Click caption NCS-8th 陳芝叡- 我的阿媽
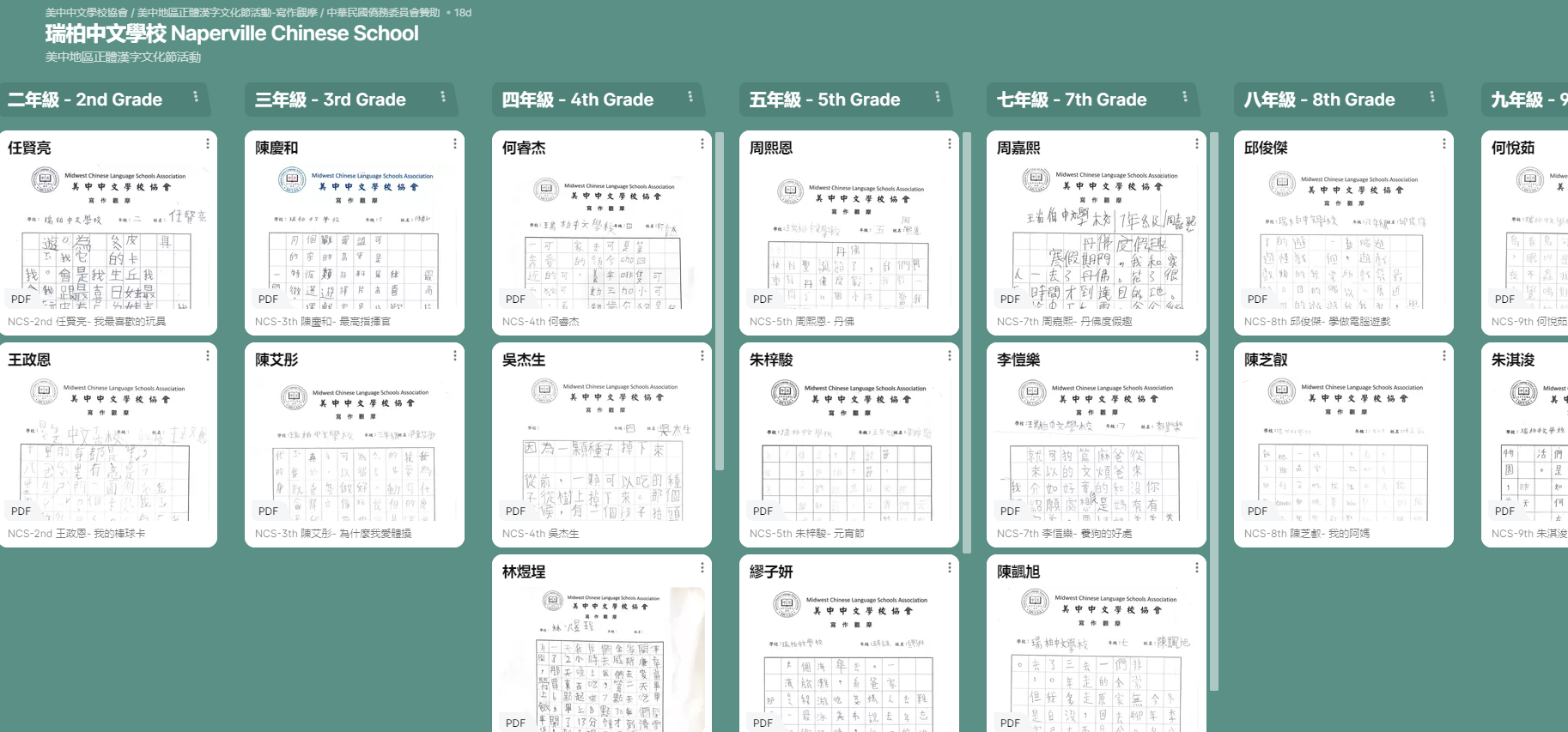This screenshot has height=732, width=1568. (x=1307, y=534)
